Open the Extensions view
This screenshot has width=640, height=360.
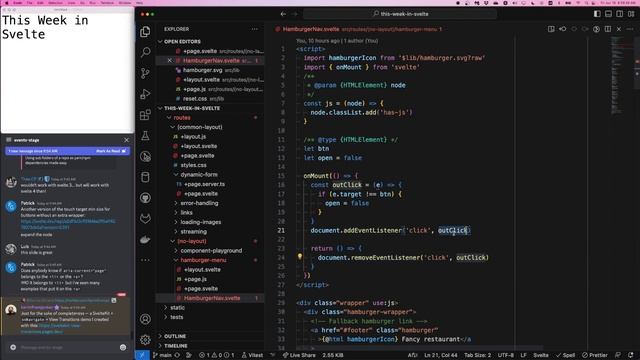145,115
